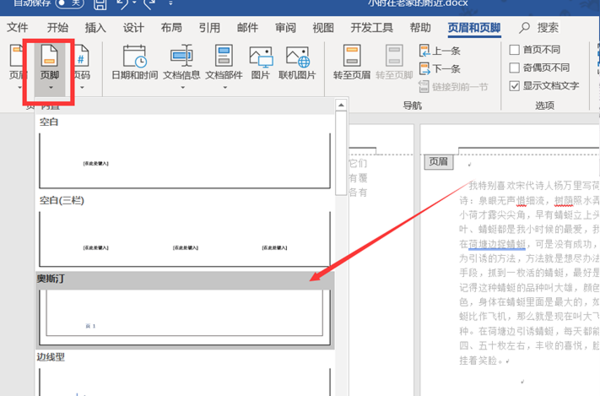
Task: Expand the 文档部件 dropdown arrow
Action: coord(225,88)
